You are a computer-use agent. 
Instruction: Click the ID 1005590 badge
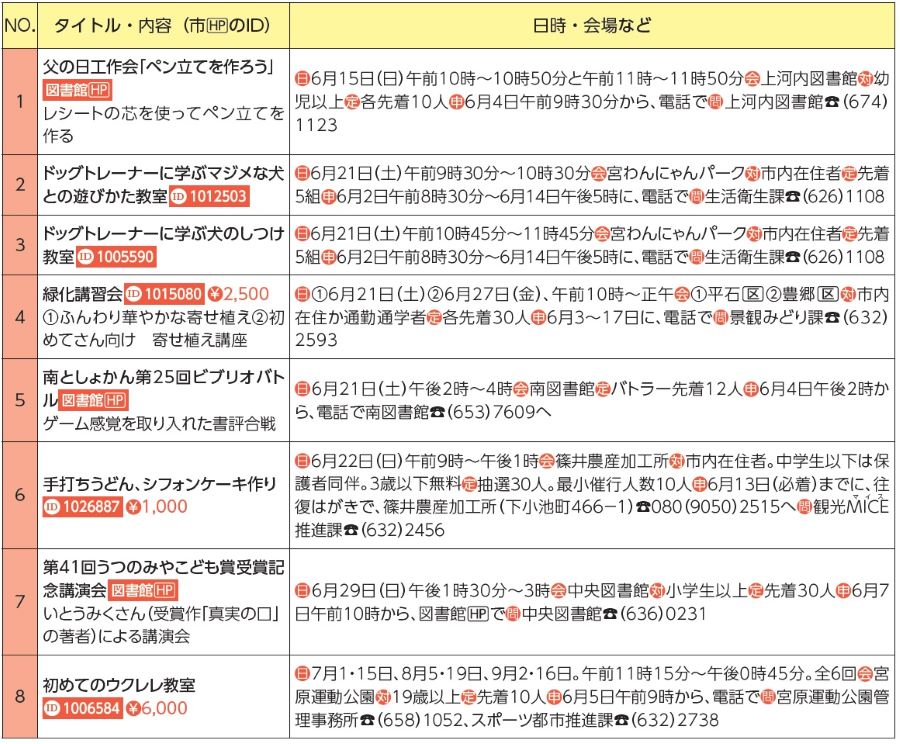(x=116, y=257)
